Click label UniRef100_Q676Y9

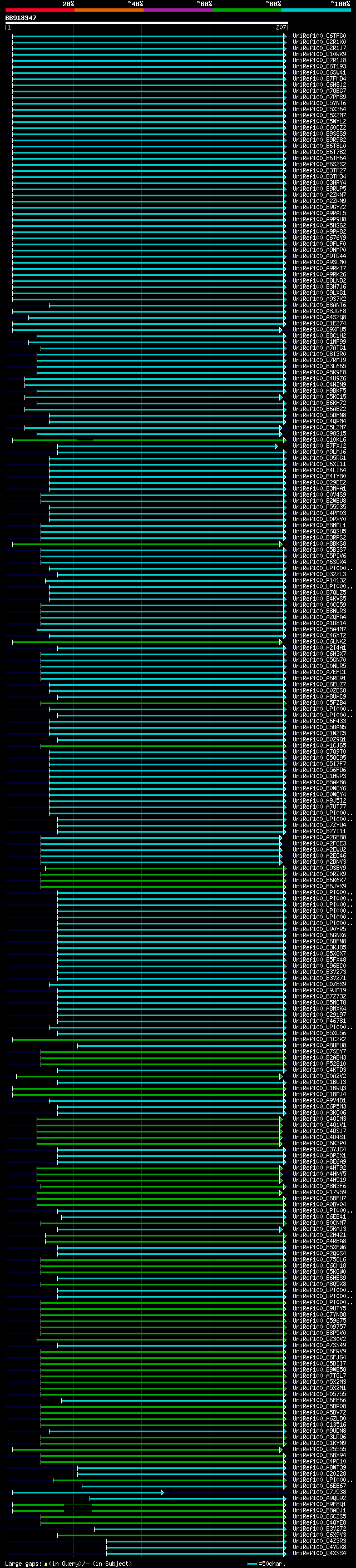pos(319,238)
